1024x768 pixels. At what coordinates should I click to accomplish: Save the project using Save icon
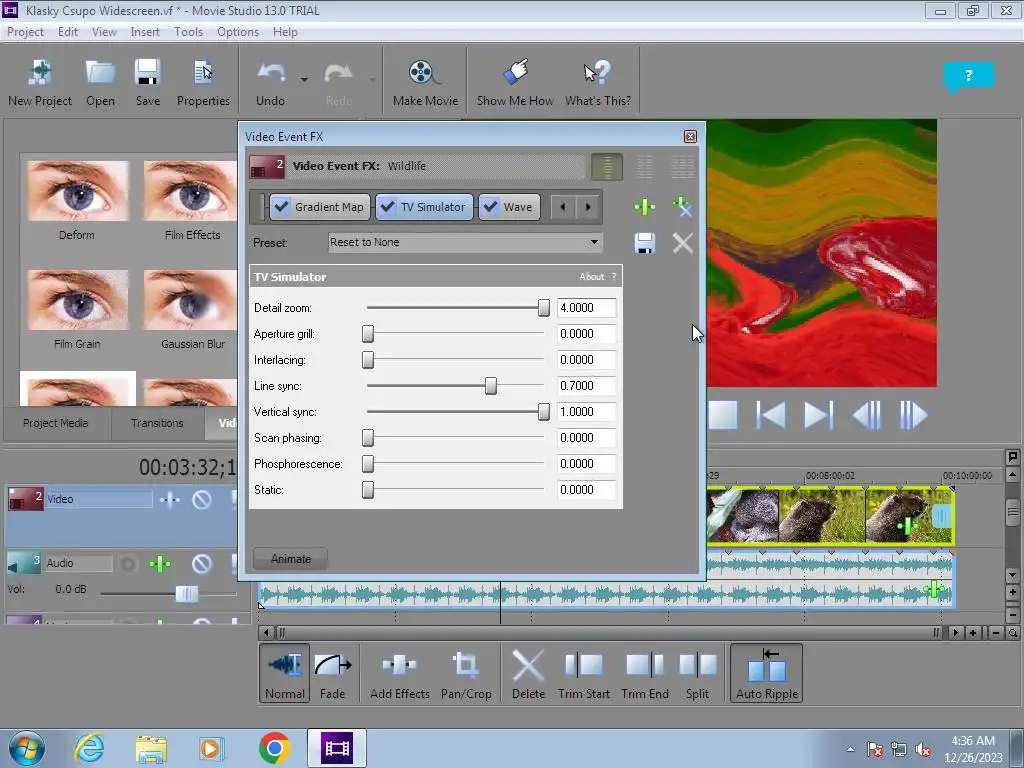pyautogui.click(x=148, y=82)
